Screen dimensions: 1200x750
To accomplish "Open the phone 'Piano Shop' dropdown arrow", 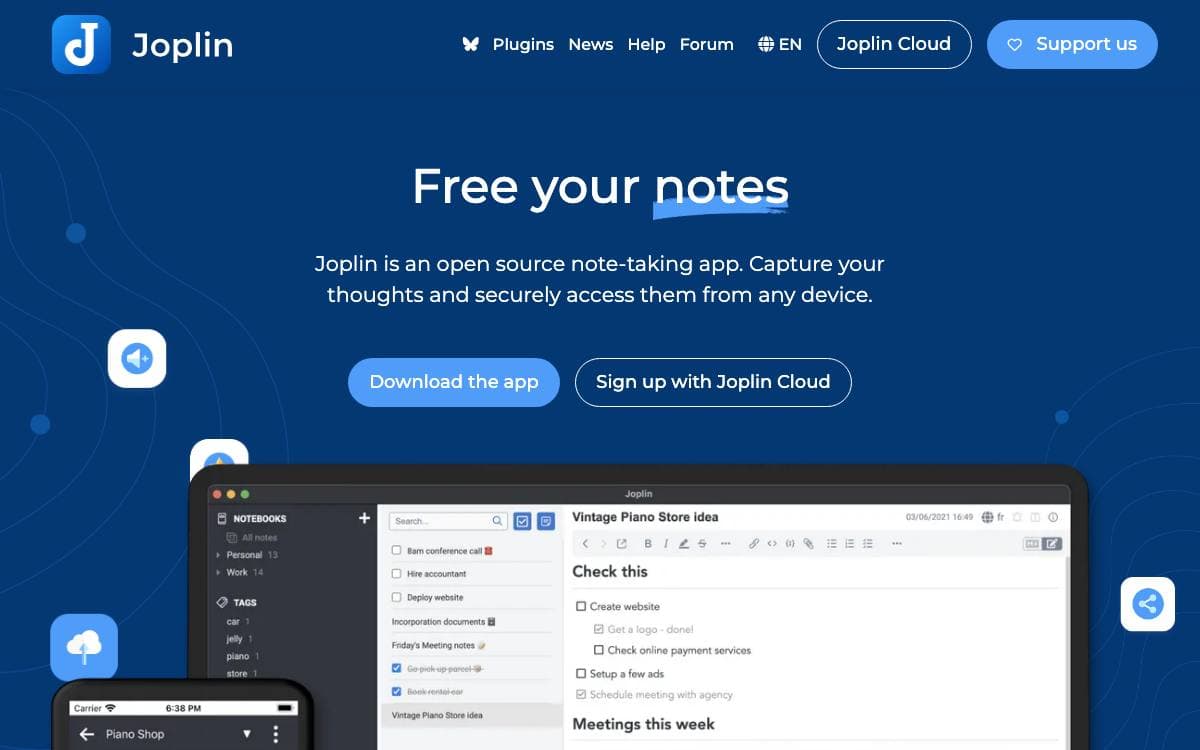I will [x=247, y=734].
